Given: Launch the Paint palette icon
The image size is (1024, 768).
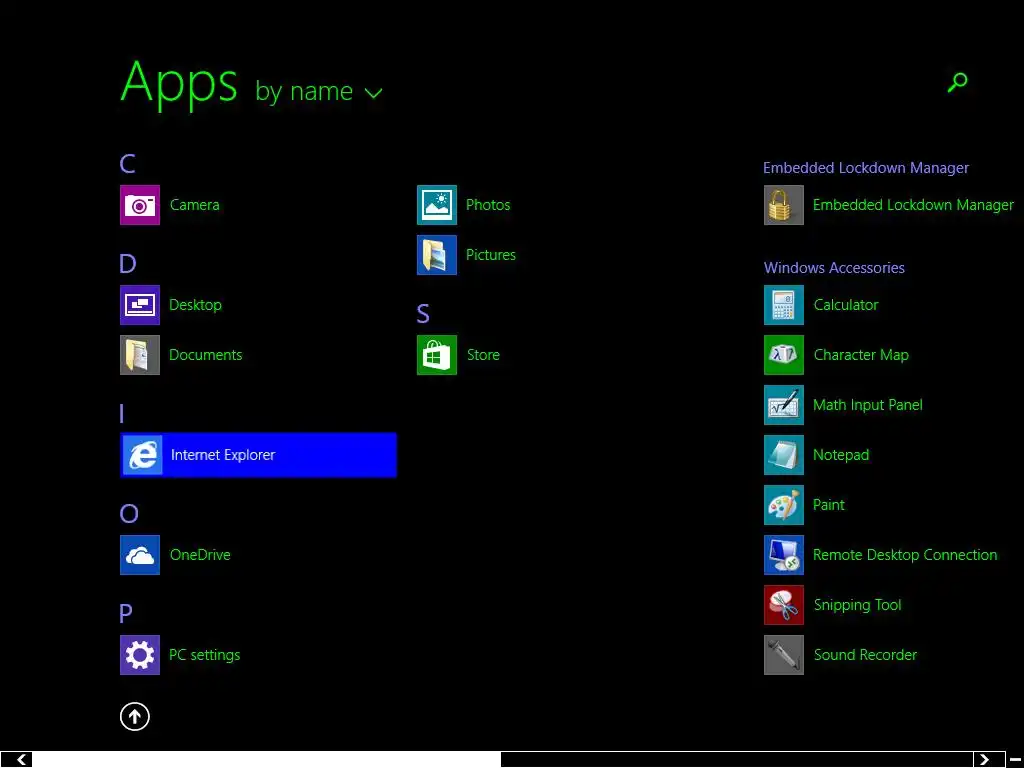Looking at the screenshot, I should click(784, 505).
